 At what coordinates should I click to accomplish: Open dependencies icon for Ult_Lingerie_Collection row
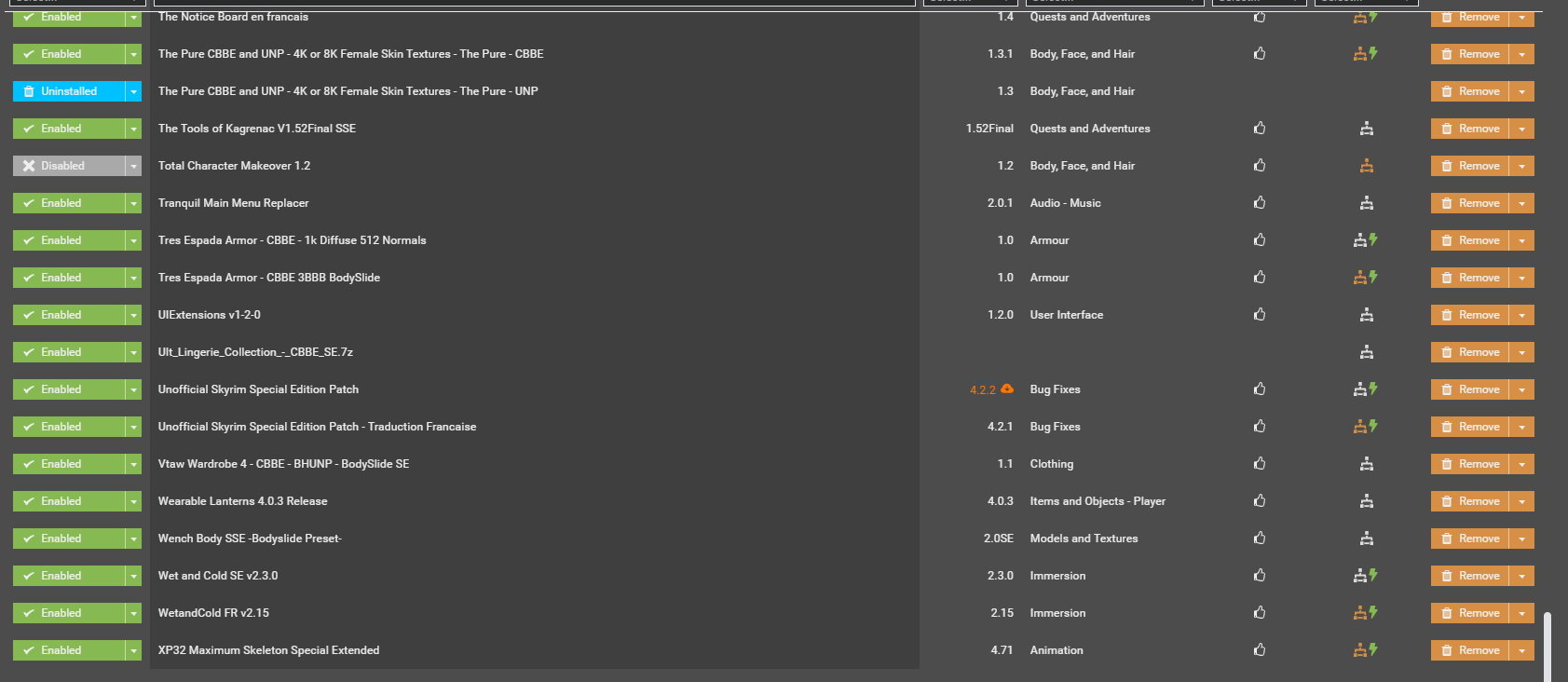click(1366, 352)
